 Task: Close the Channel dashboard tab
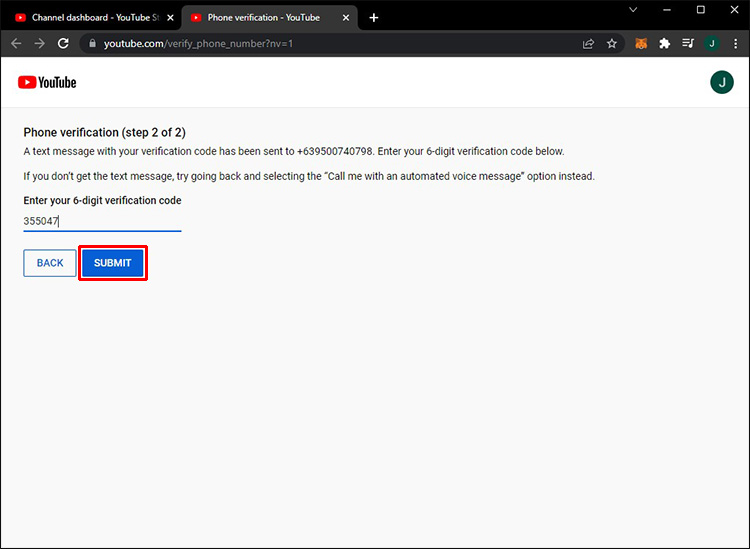point(170,18)
